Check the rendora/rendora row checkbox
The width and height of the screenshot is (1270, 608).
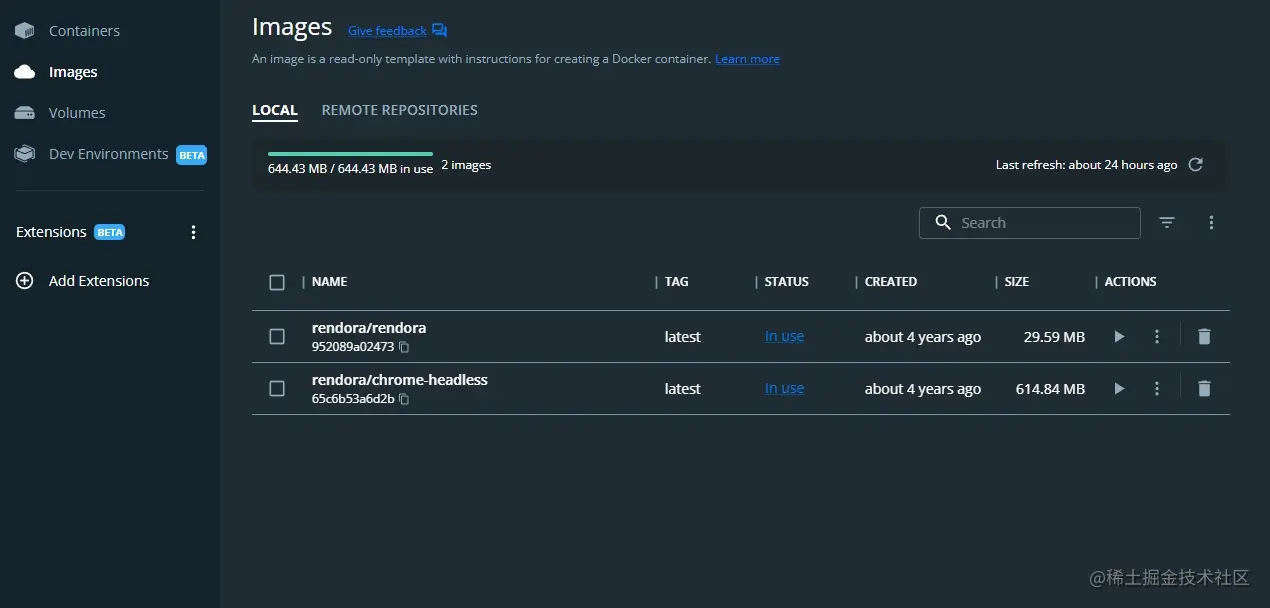point(277,337)
